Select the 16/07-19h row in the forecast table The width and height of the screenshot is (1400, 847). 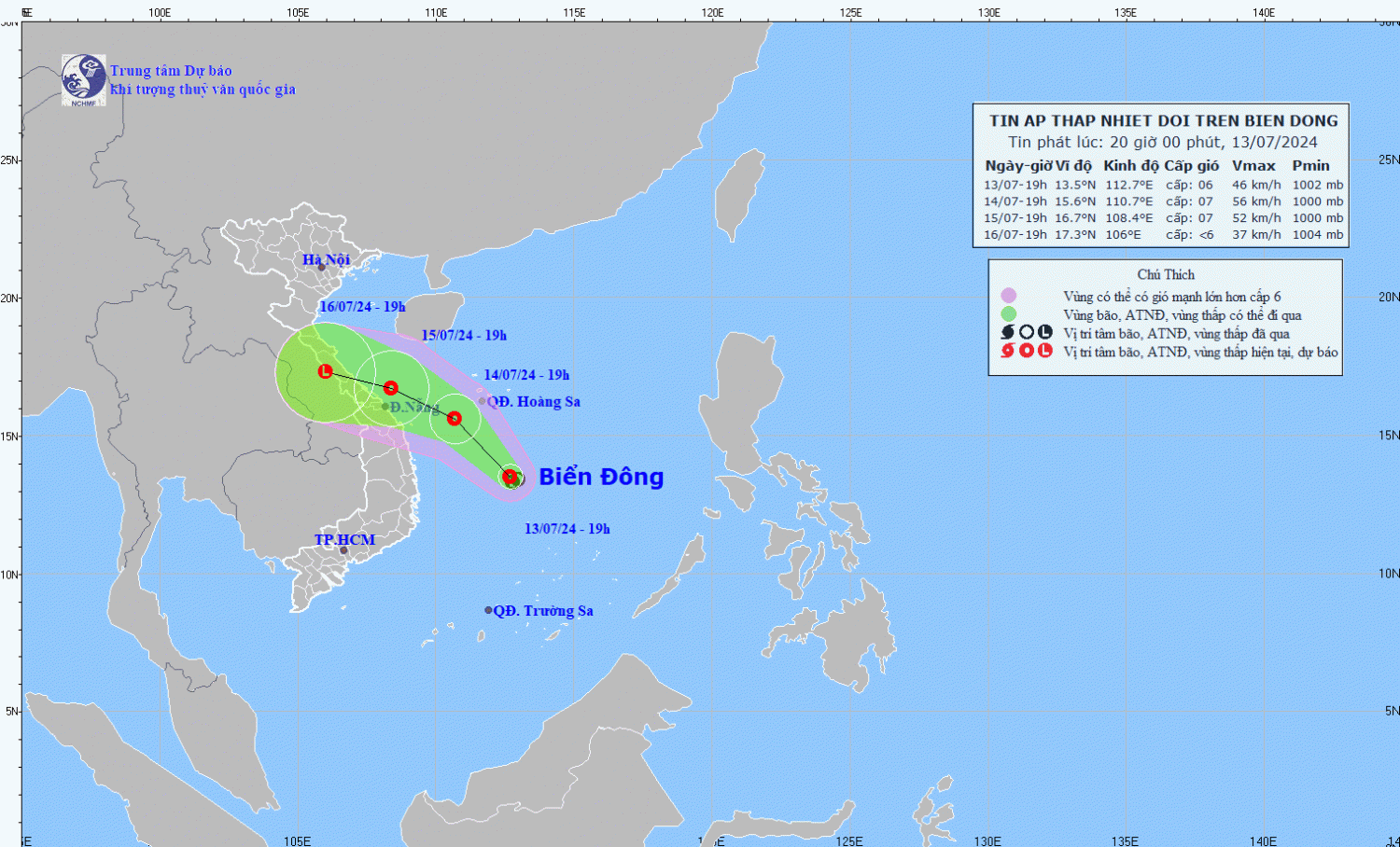click(1162, 235)
